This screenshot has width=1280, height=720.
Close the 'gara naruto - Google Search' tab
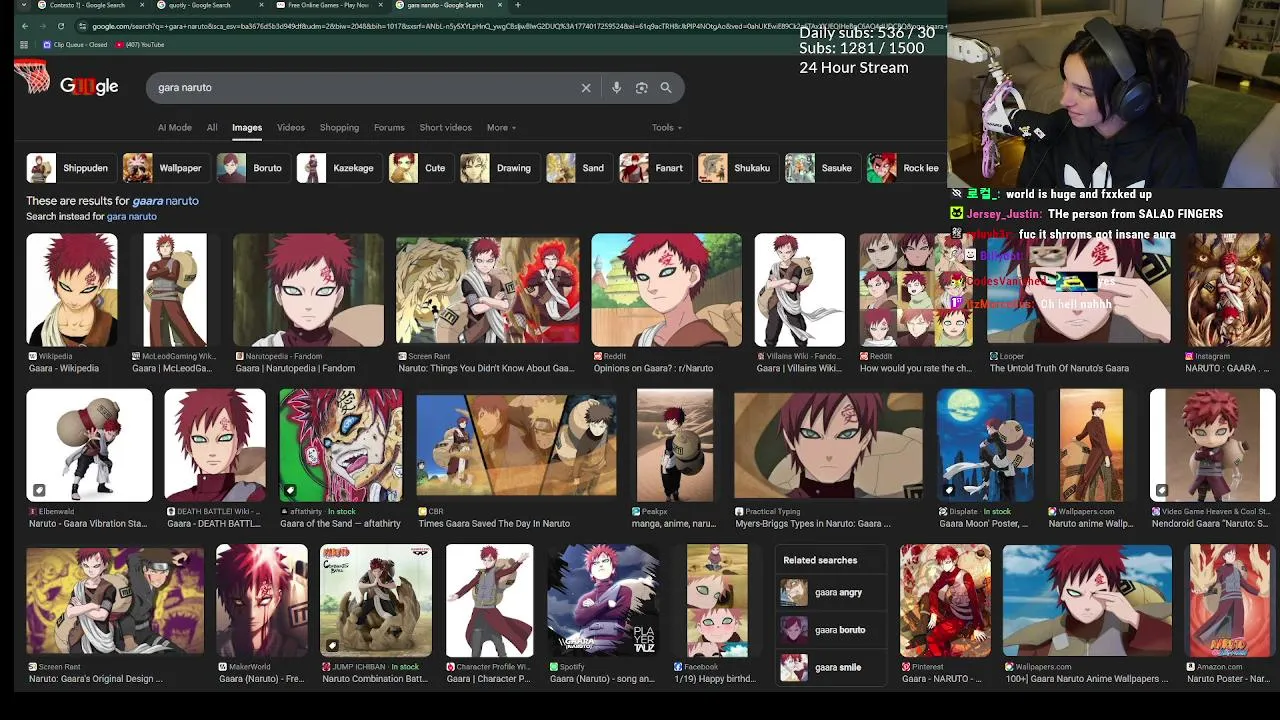501,5
